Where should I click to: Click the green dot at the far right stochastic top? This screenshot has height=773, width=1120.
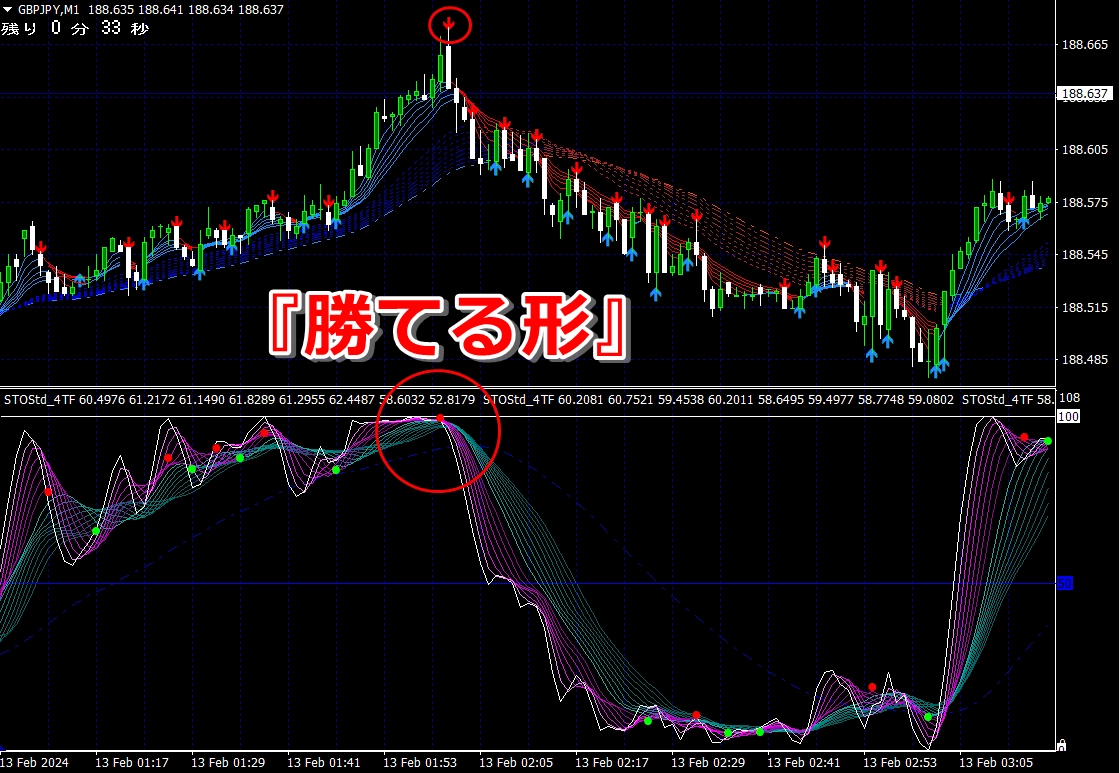click(1048, 441)
